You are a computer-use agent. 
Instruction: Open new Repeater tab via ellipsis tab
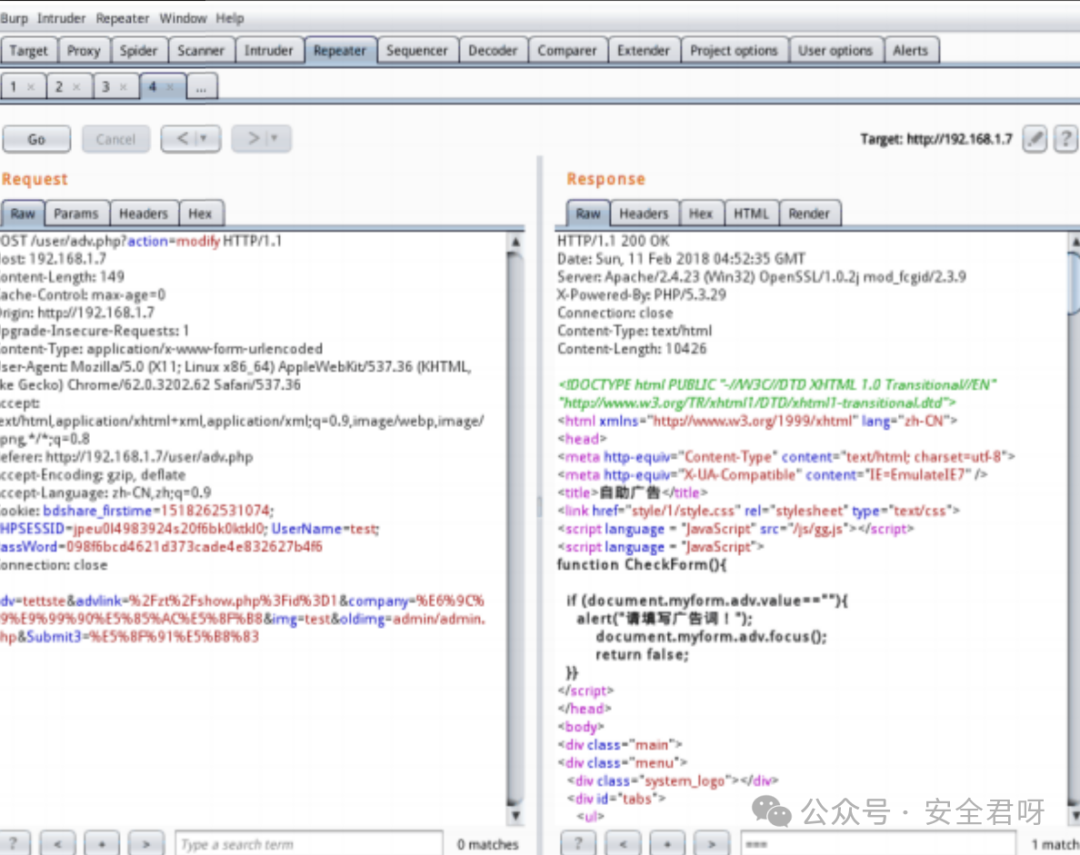(201, 87)
